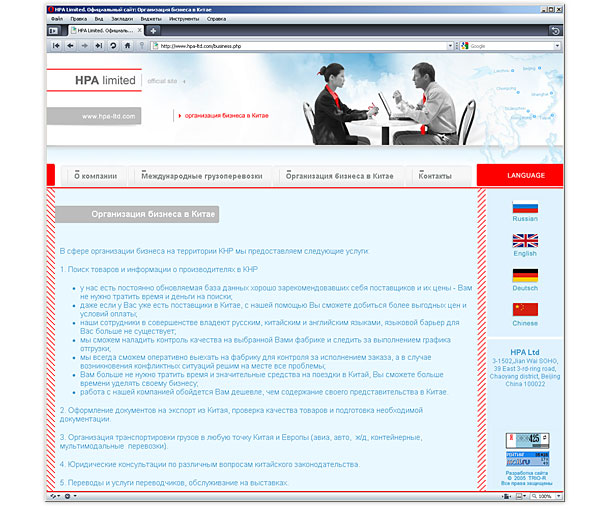Open the Международные грузоперевозки page
610x510 pixels.
coord(202,176)
